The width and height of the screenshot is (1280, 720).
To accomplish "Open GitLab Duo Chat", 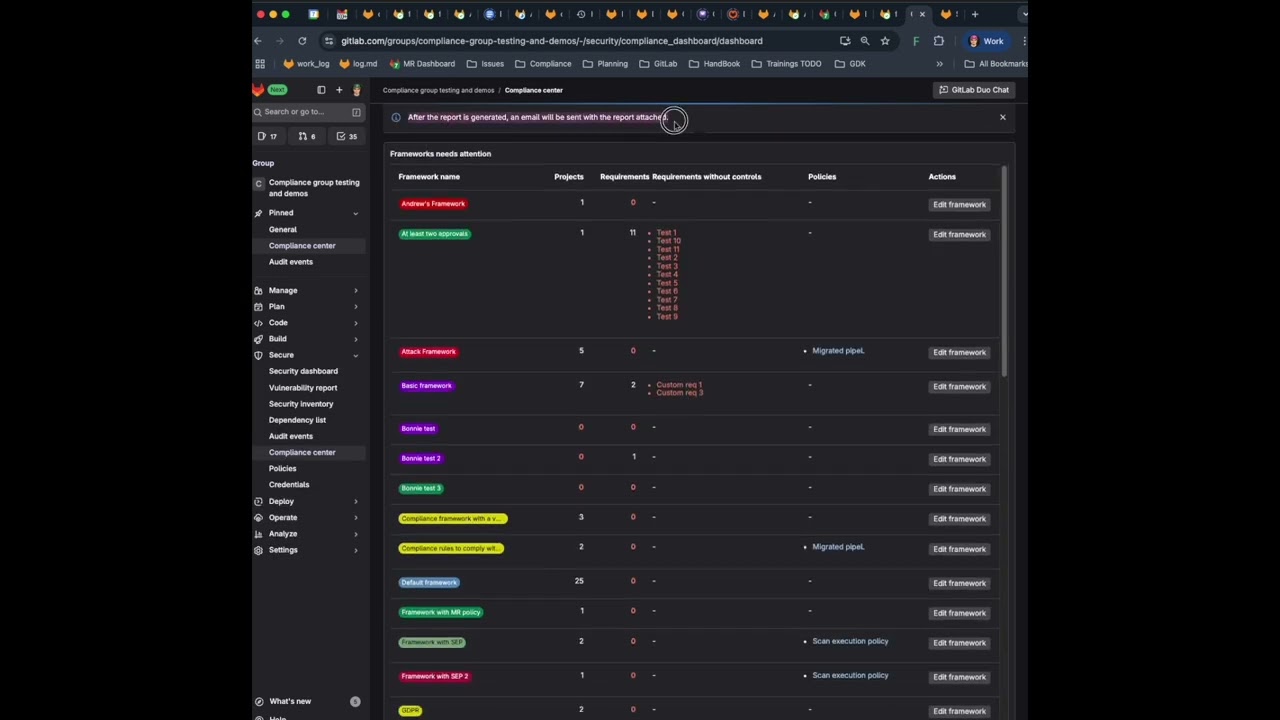I will (x=974, y=90).
